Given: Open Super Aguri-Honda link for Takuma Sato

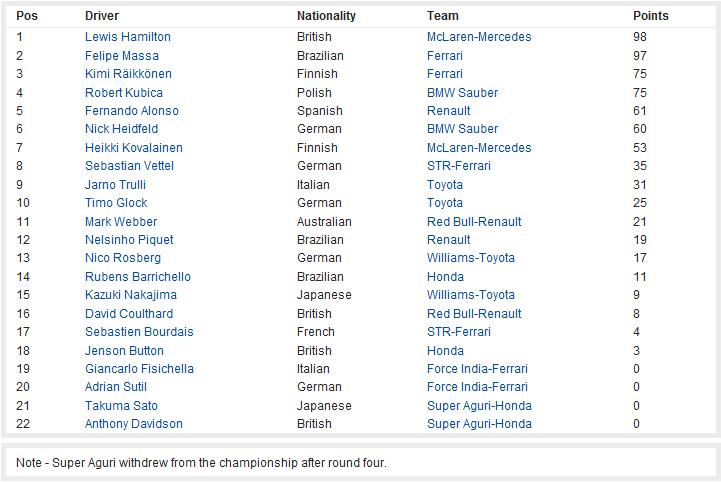Looking at the screenshot, I should pyautogui.click(x=479, y=406).
